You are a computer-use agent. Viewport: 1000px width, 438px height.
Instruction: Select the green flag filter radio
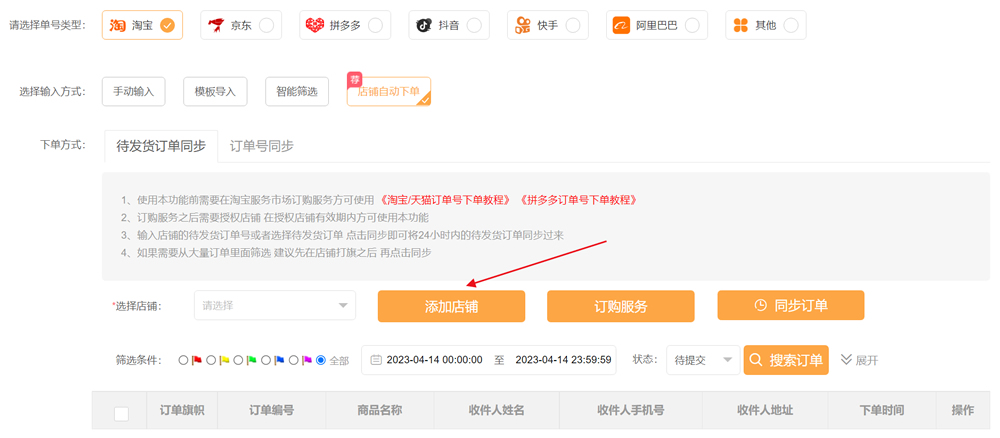click(x=239, y=360)
